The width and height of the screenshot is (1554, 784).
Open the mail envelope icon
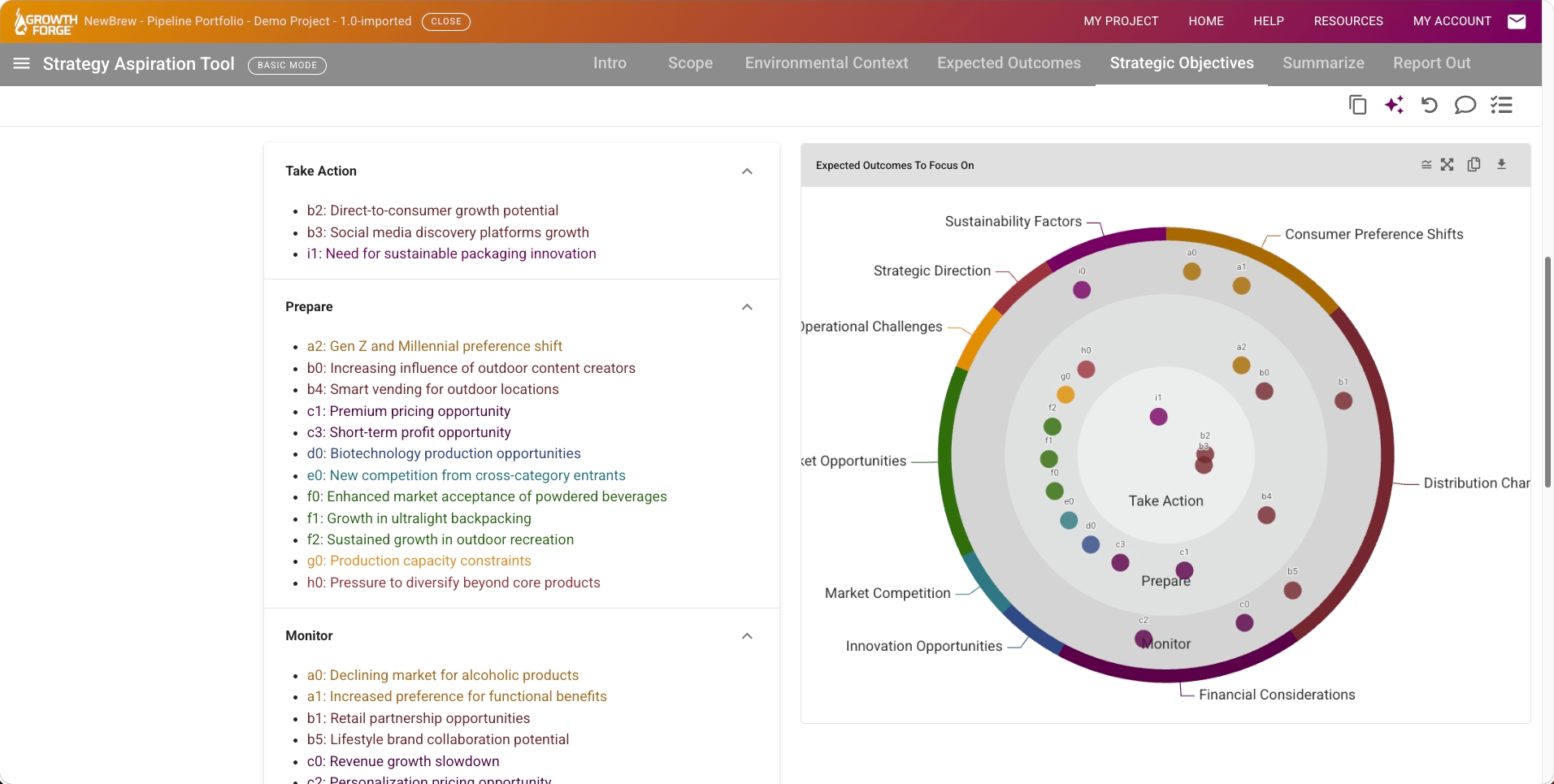click(x=1517, y=21)
